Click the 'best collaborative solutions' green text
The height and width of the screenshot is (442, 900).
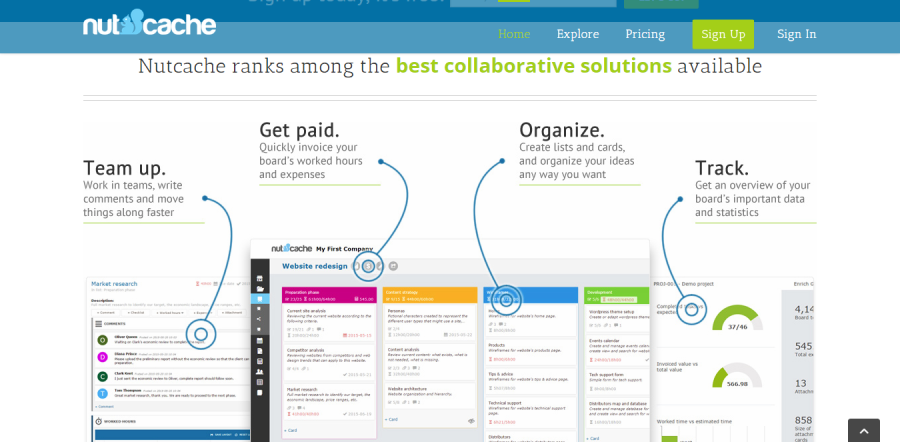534,67
